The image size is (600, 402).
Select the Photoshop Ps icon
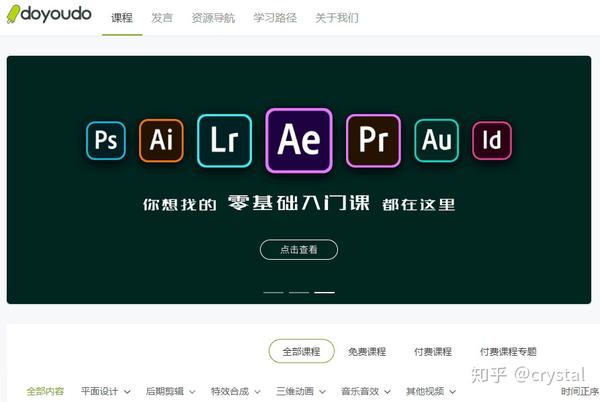pos(106,140)
